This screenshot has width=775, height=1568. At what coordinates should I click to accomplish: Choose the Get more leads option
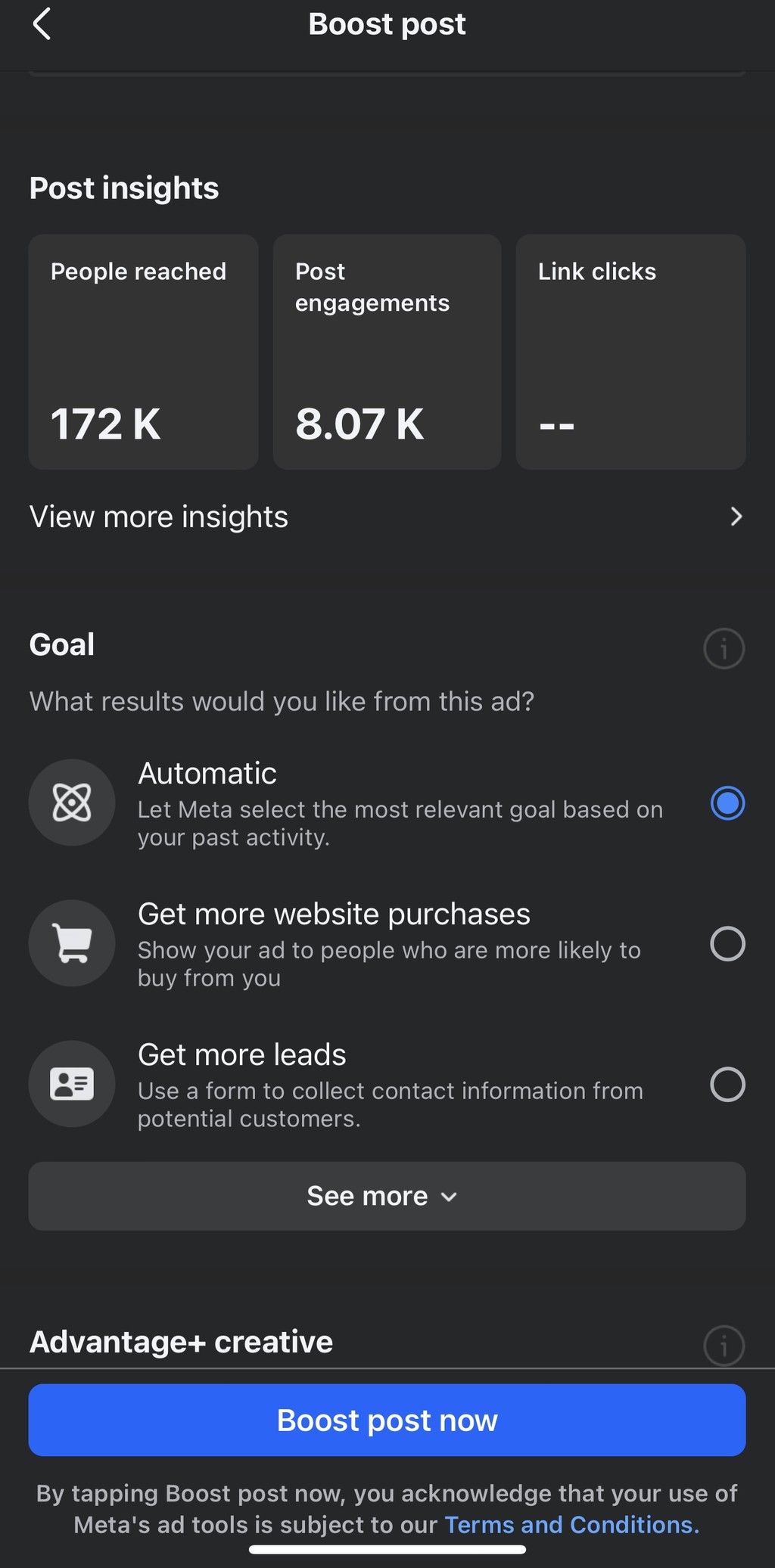[x=242, y=1055]
